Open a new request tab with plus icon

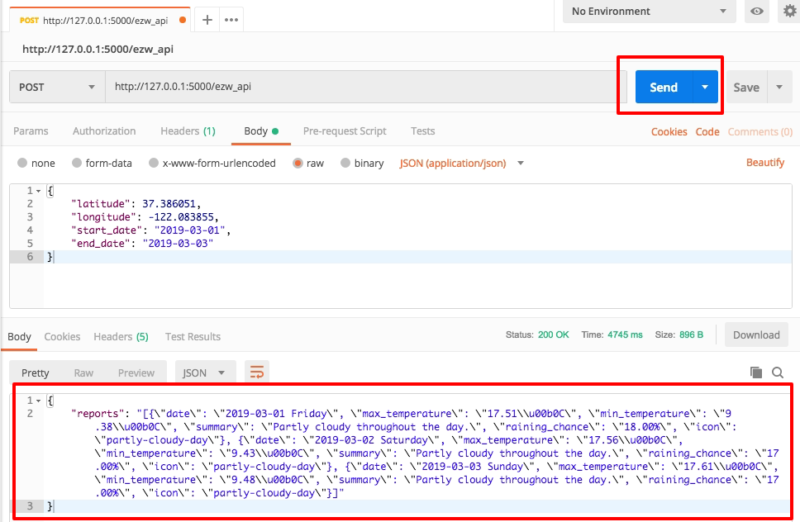[x=207, y=20]
